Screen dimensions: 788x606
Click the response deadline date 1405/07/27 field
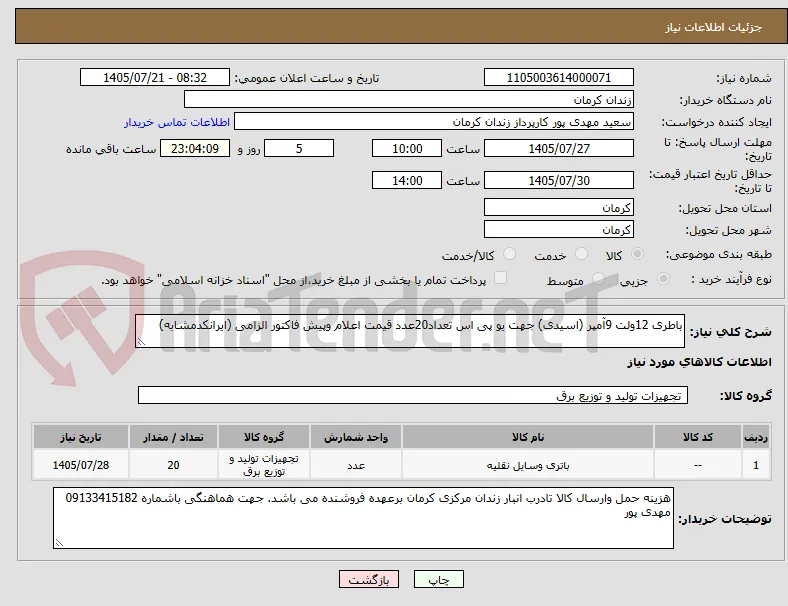tap(559, 148)
